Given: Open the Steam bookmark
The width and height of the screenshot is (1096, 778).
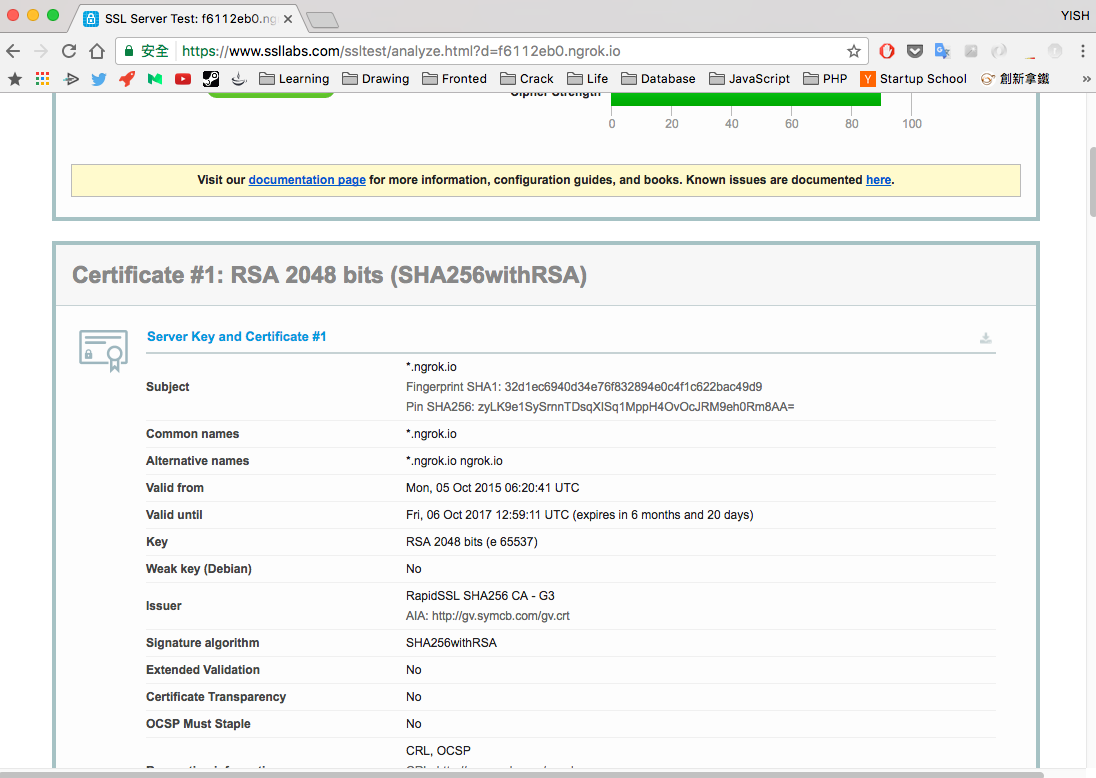Looking at the screenshot, I should pos(210,79).
